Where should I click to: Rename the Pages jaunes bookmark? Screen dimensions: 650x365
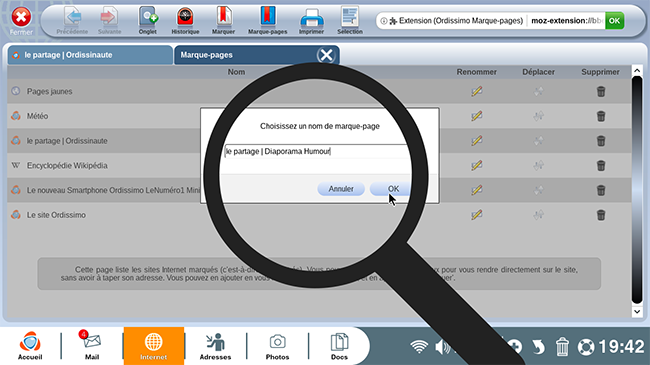[477, 91]
